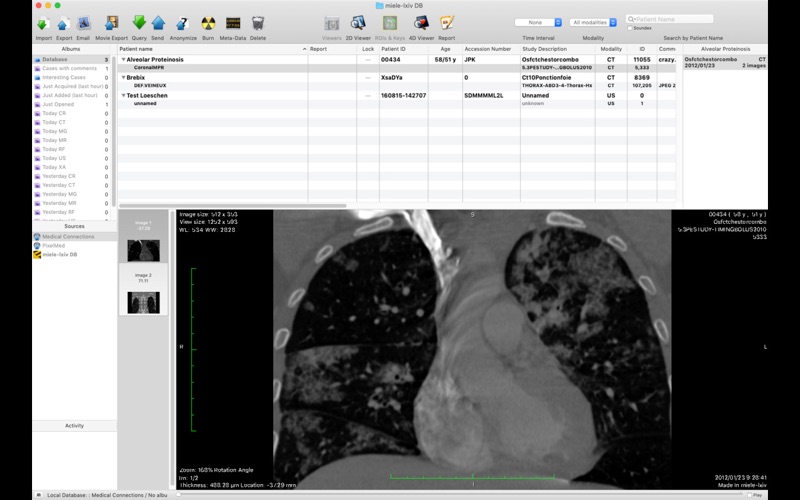This screenshot has width=800, height=500.
Task: Open the Meta-Data viewer
Action: (x=233, y=23)
